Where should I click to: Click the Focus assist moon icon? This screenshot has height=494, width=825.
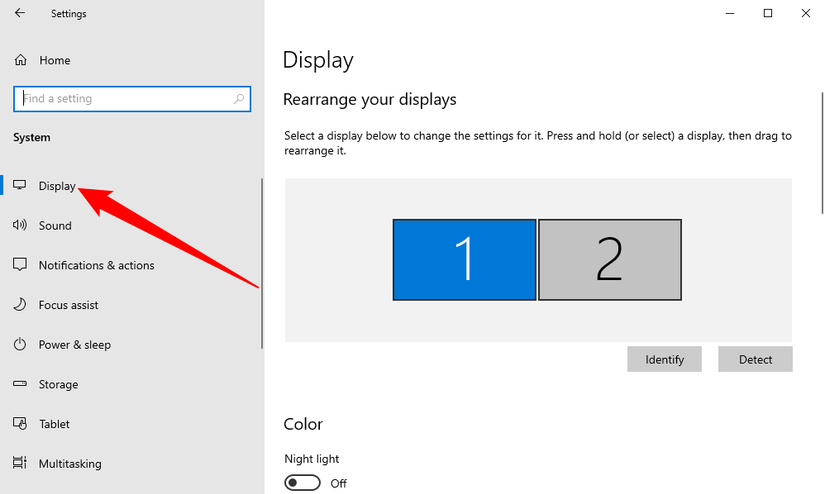click(19, 305)
